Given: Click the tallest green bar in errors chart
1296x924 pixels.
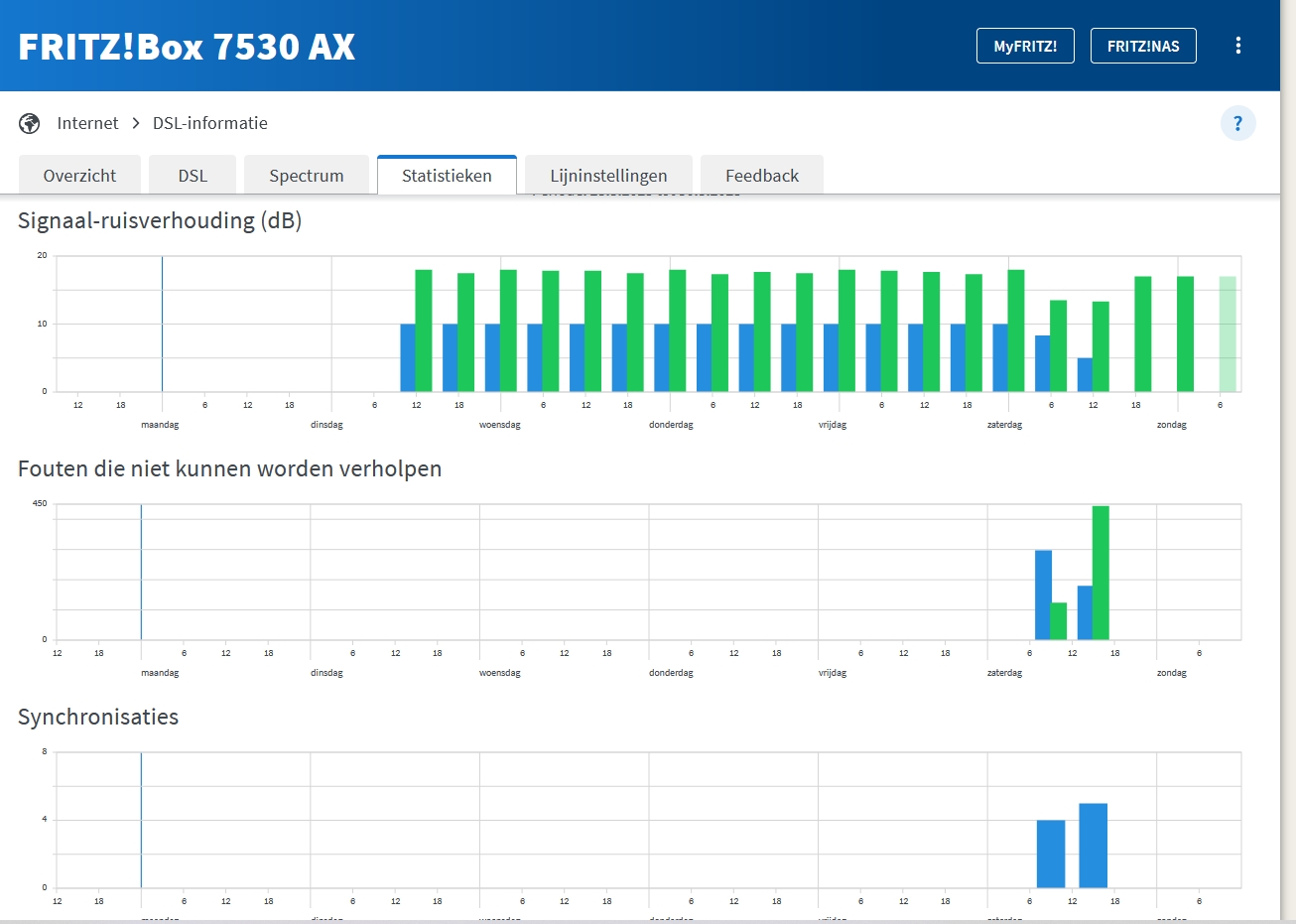Looking at the screenshot, I should pos(1101,573).
